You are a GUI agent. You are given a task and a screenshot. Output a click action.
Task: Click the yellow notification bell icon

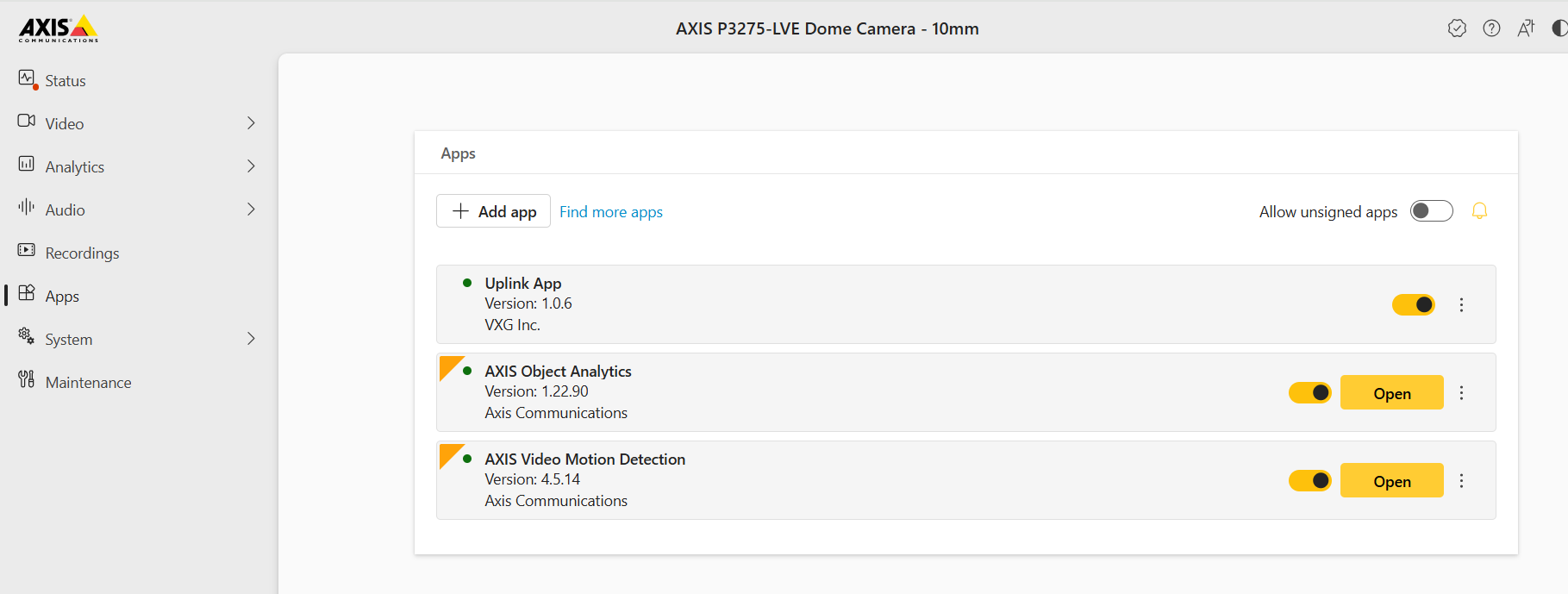(1479, 211)
